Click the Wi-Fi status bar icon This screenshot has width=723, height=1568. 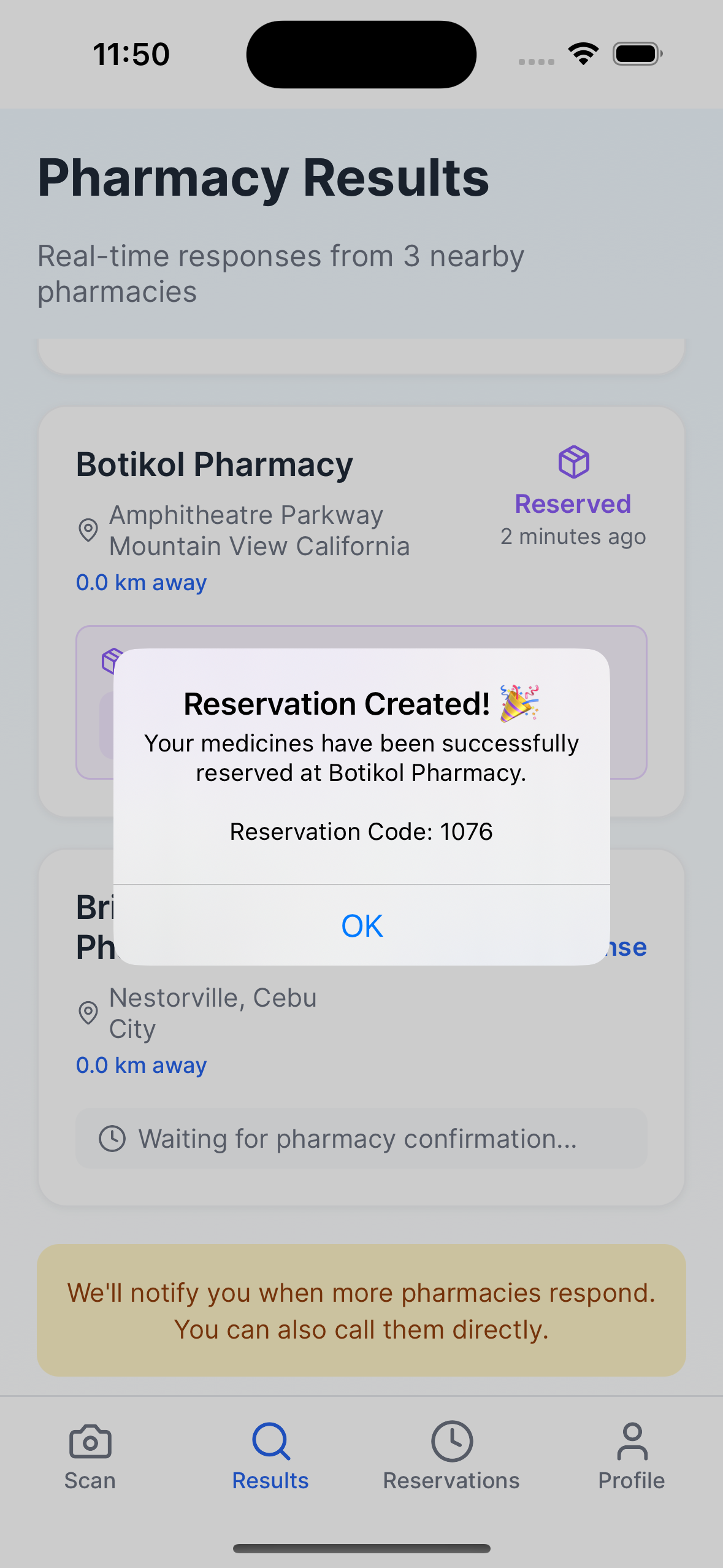point(583,54)
